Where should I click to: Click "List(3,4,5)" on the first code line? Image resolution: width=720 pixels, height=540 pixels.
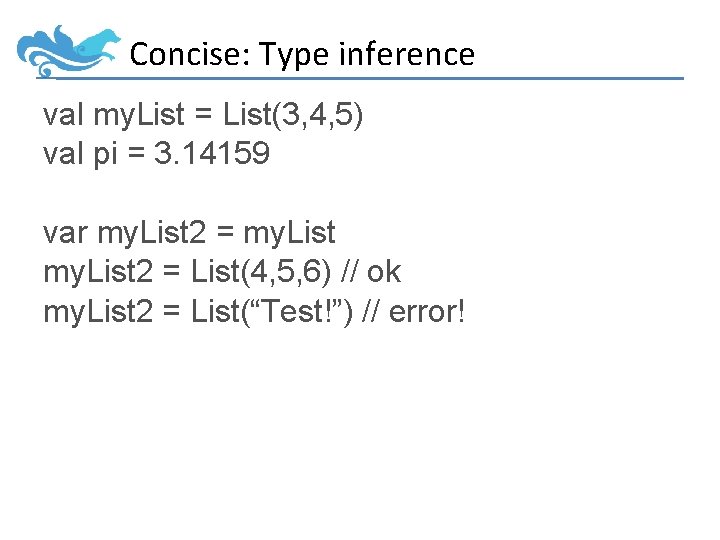point(294,116)
